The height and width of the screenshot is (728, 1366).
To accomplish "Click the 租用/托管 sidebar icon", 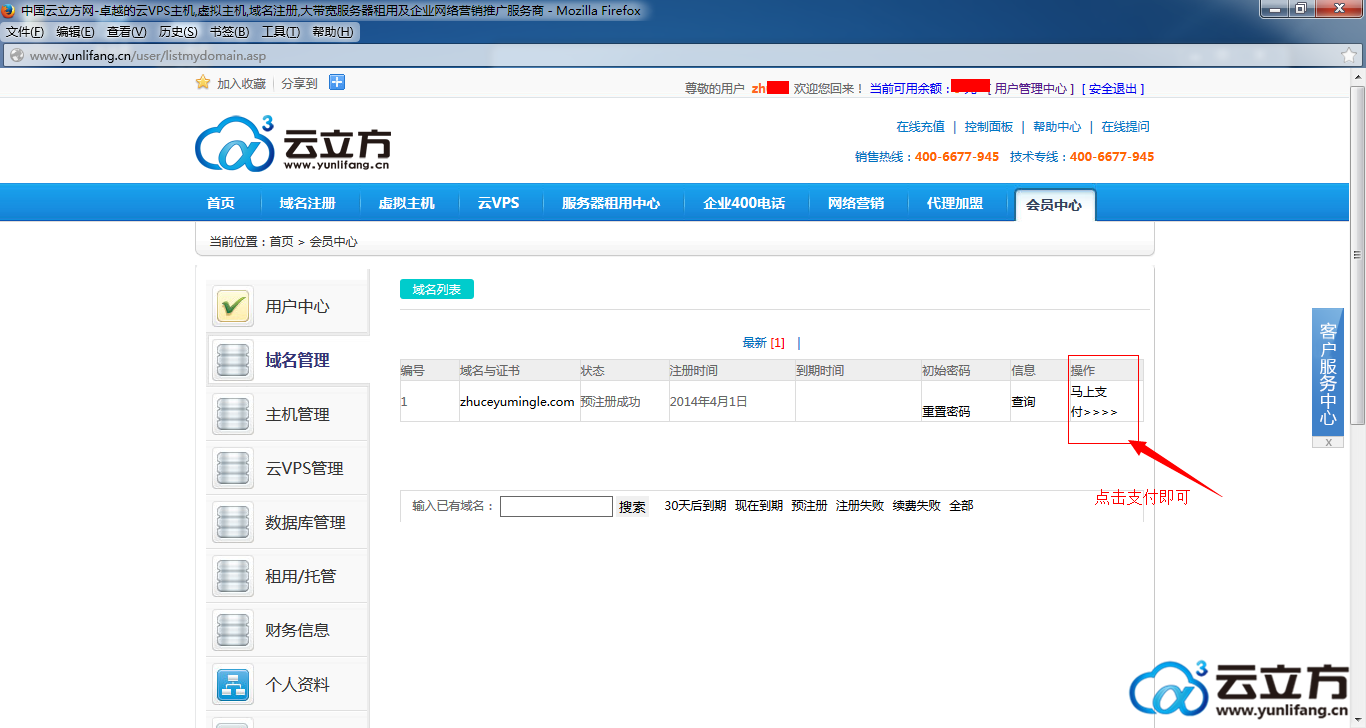I will click(x=233, y=576).
